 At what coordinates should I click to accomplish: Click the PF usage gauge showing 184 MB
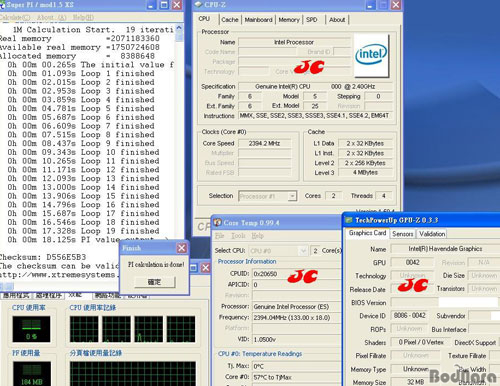[x=32, y=374]
